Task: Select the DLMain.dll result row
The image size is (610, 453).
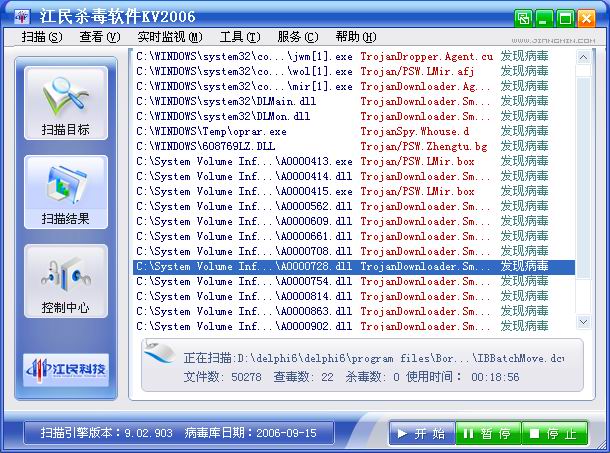Action: 354,102
